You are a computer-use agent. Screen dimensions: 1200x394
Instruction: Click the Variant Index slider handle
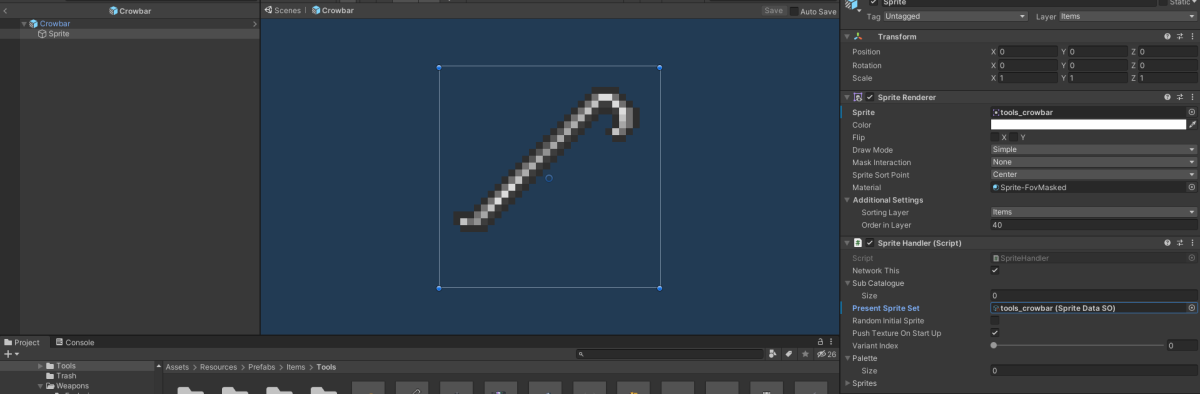(993, 345)
